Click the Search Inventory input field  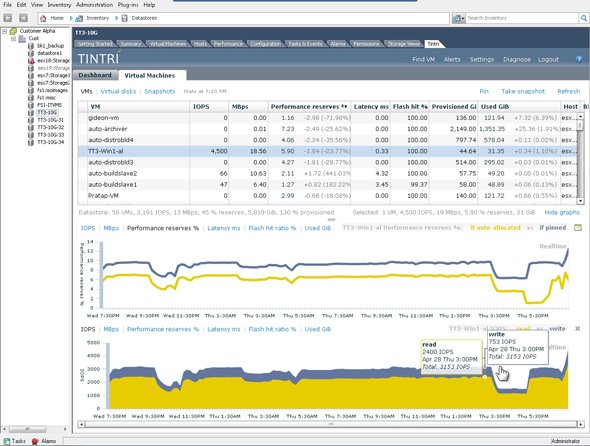coord(522,18)
